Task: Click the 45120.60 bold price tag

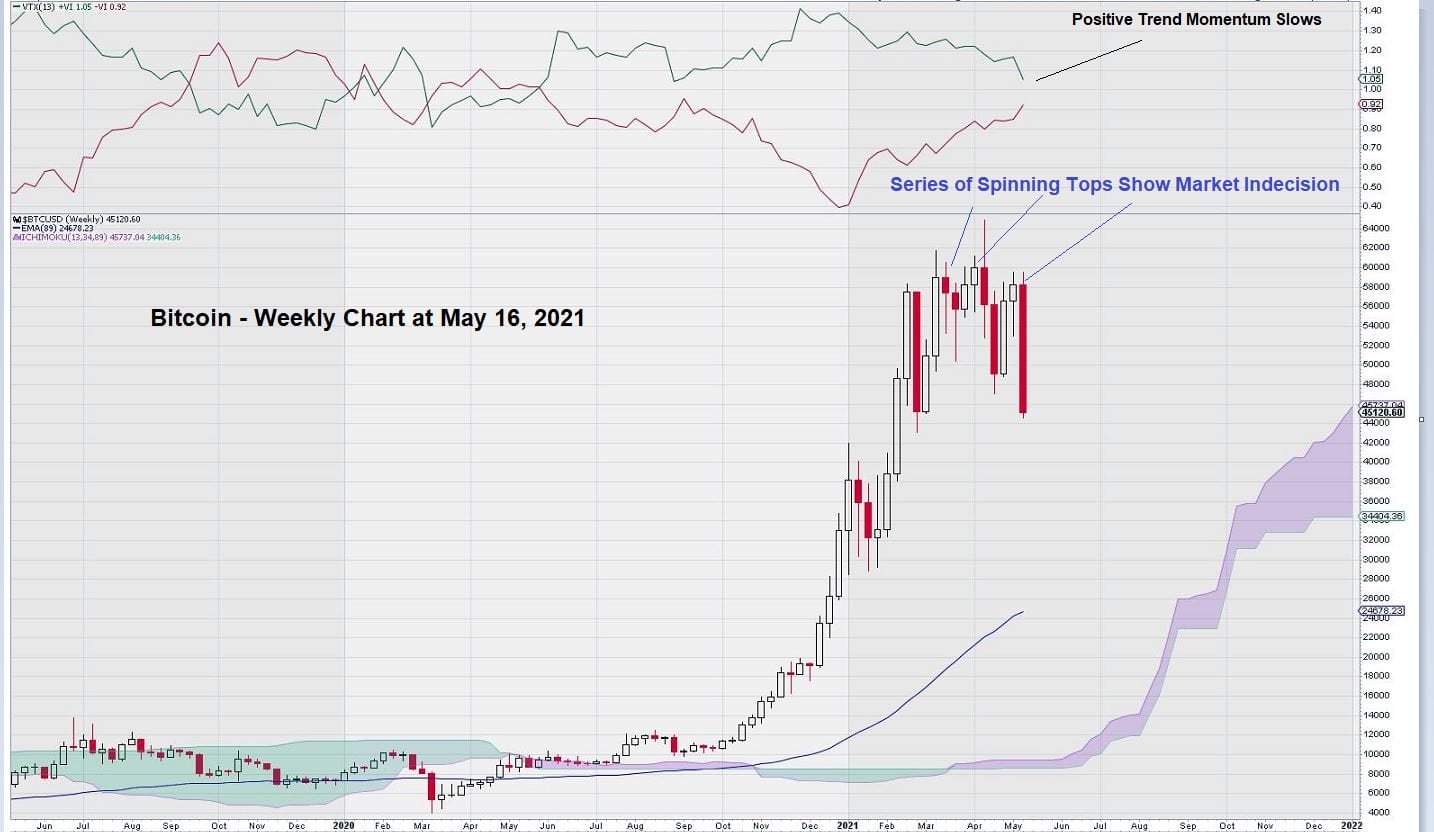Action: coord(1381,412)
